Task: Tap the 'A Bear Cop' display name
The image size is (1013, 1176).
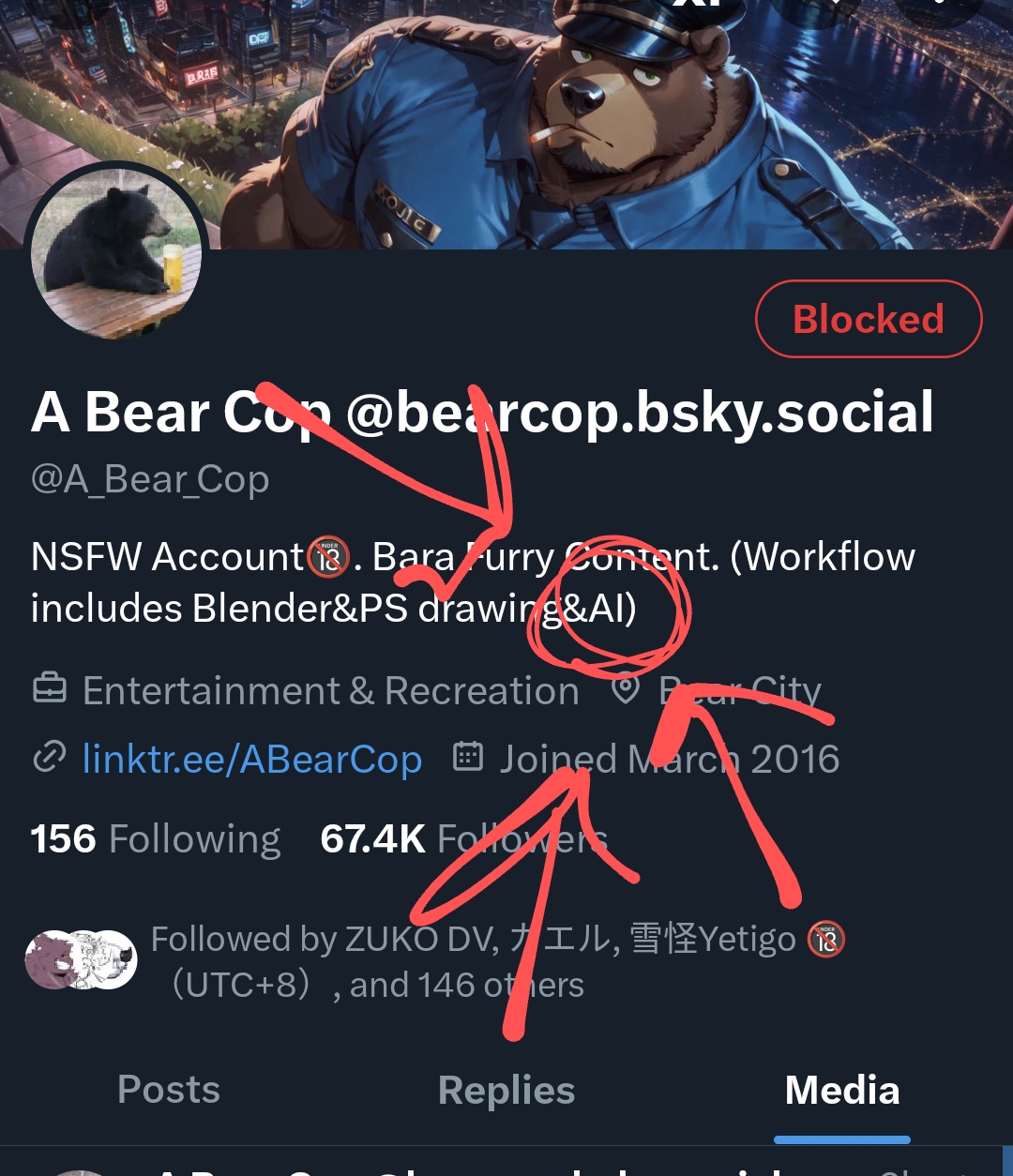Action: (x=180, y=413)
